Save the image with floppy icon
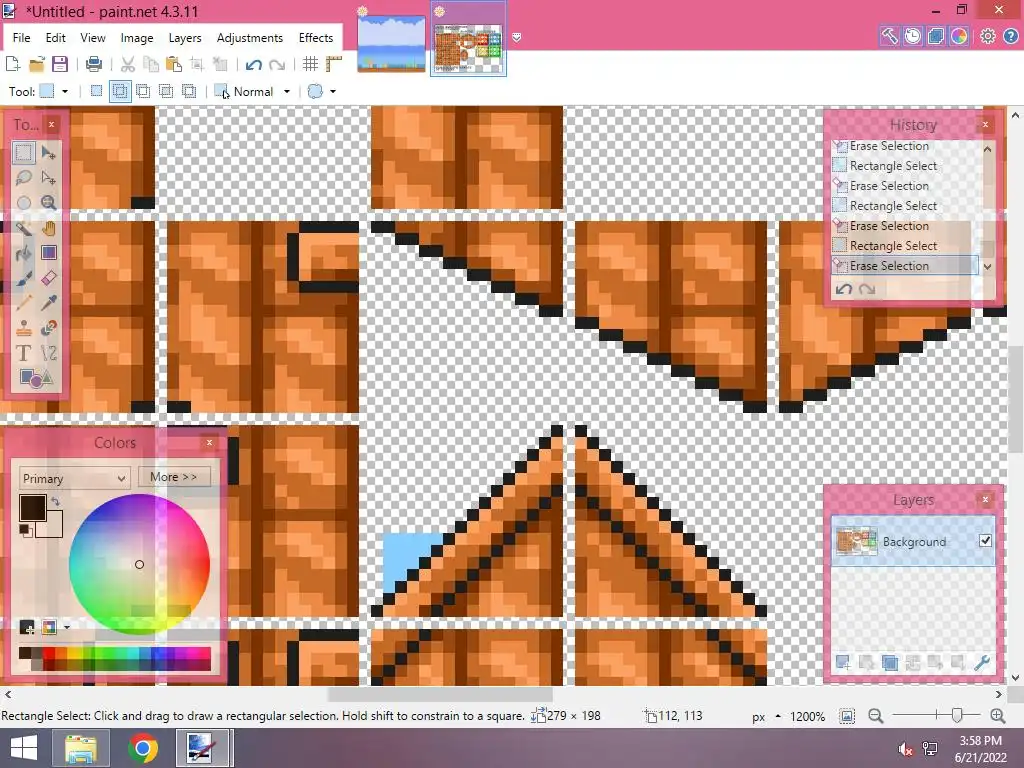 coord(60,64)
